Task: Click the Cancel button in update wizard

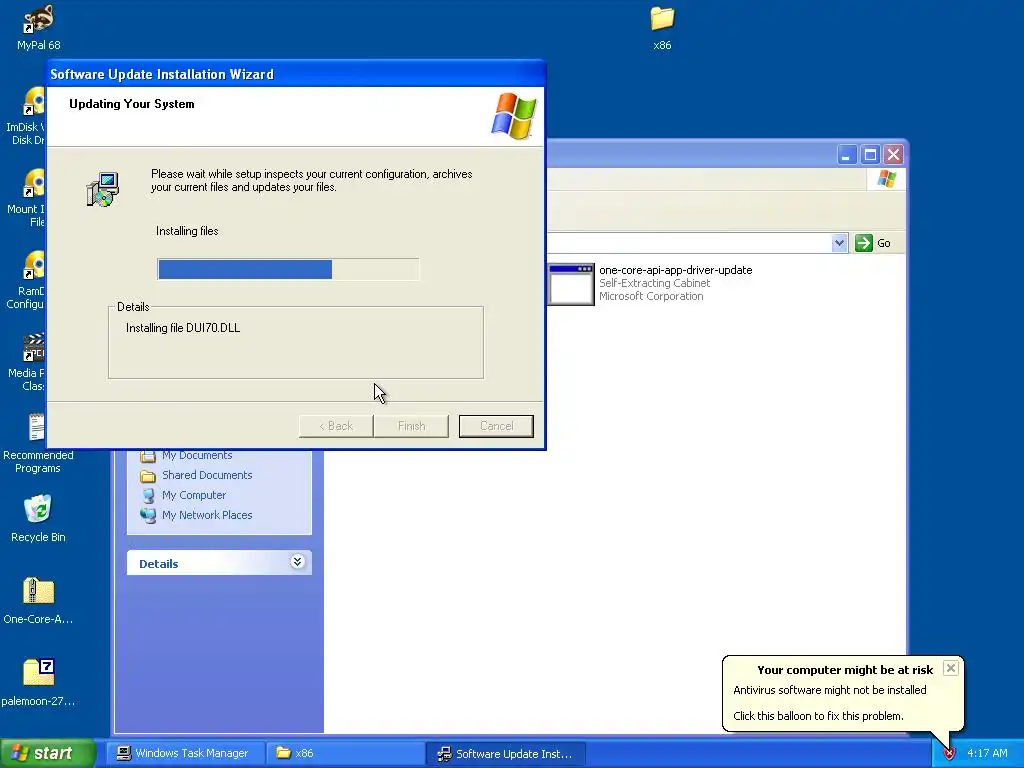Action: tap(496, 426)
